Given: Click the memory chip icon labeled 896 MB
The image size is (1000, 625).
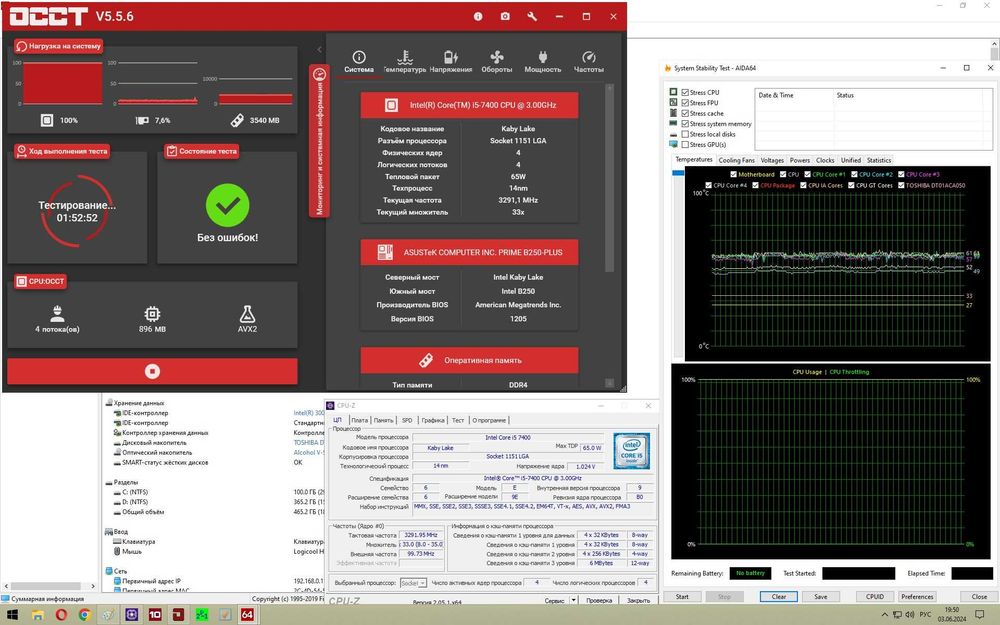Looking at the screenshot, I should [152, 314].
